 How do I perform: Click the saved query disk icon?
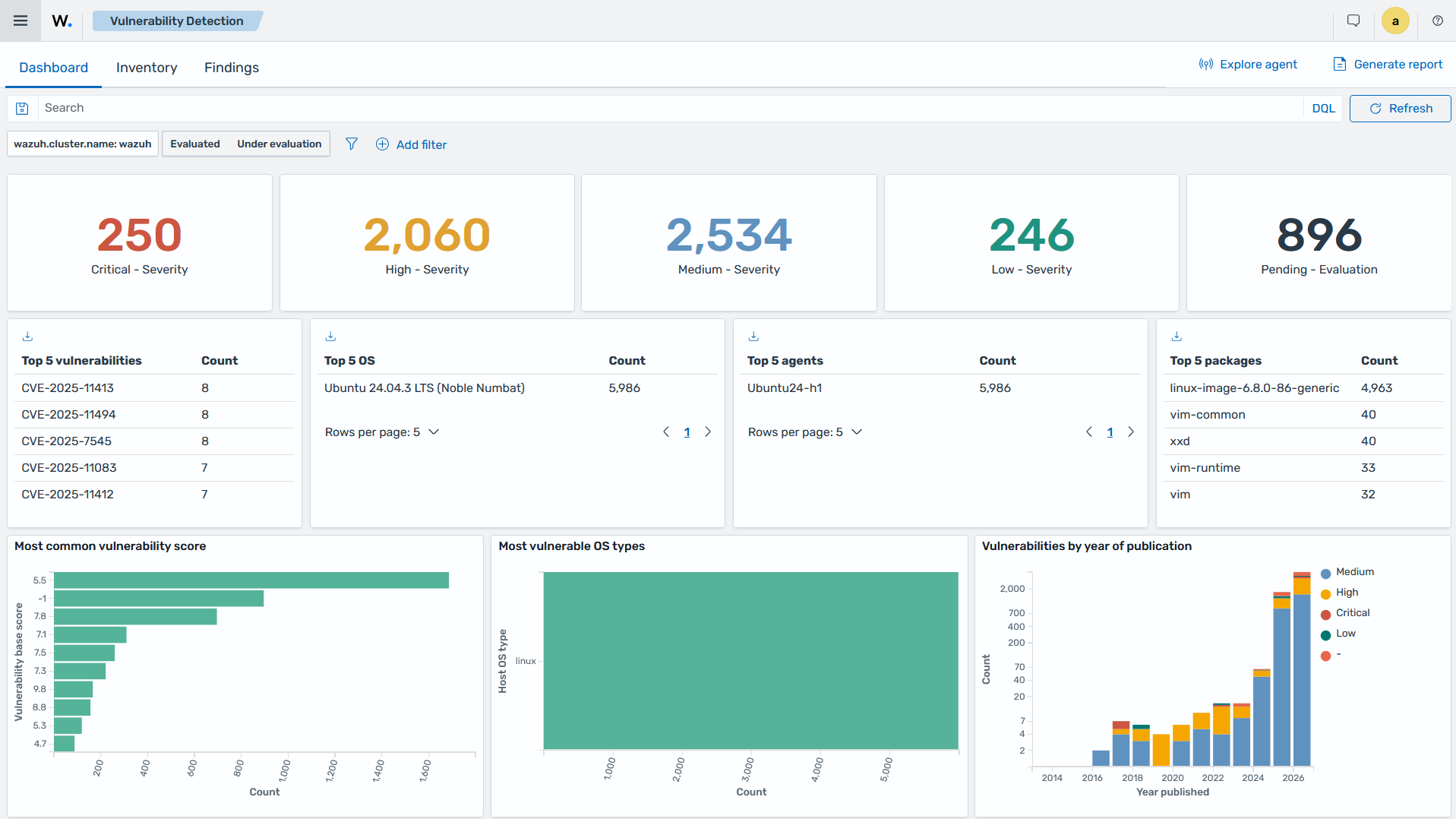[23, 109]
